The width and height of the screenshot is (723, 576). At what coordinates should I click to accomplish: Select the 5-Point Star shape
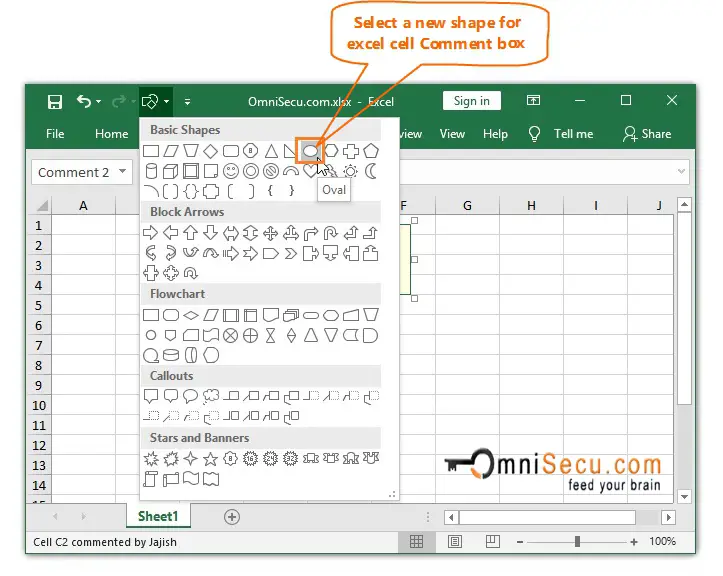[211, 458]
